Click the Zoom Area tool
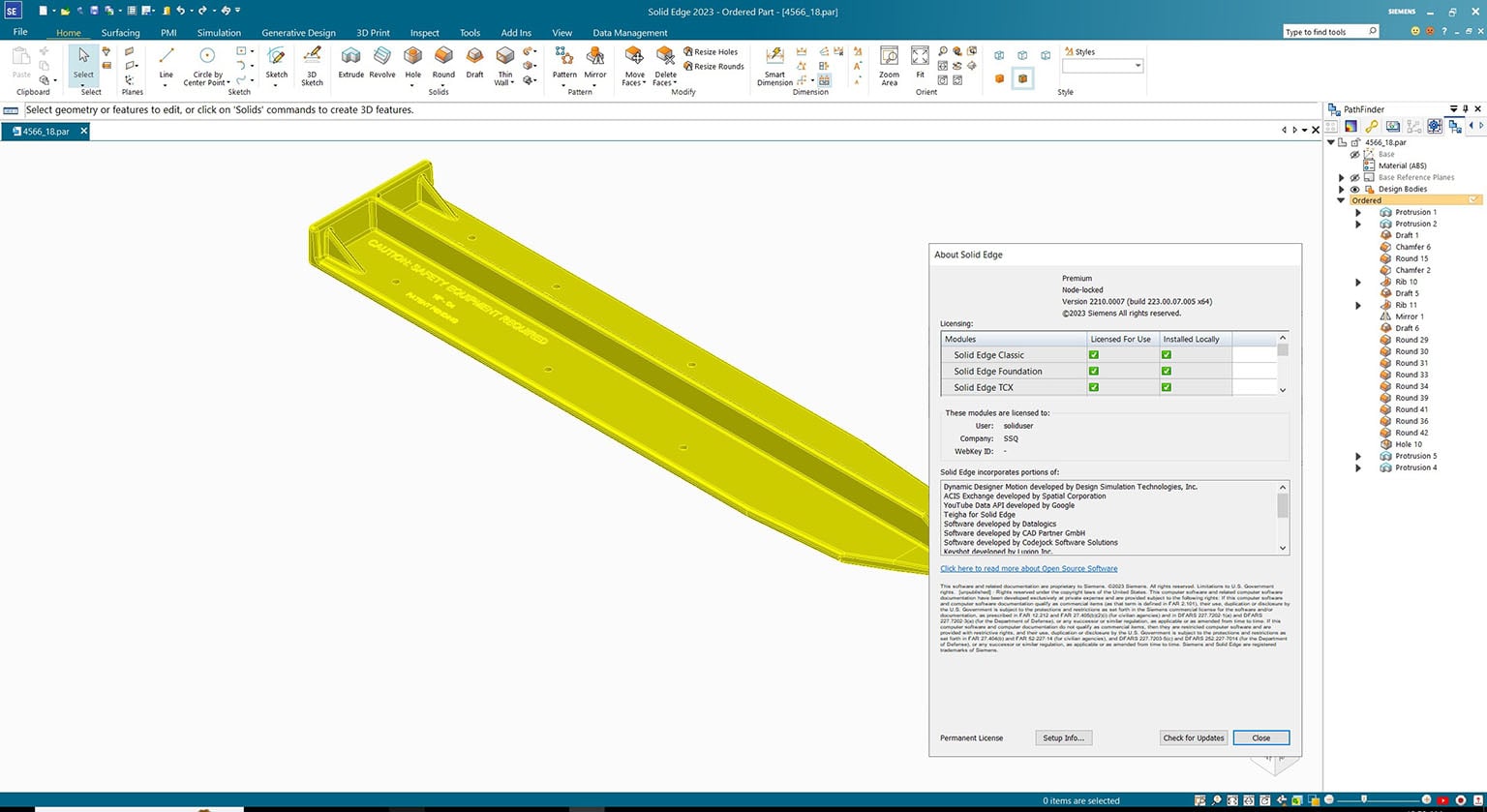 coord(889,66)
